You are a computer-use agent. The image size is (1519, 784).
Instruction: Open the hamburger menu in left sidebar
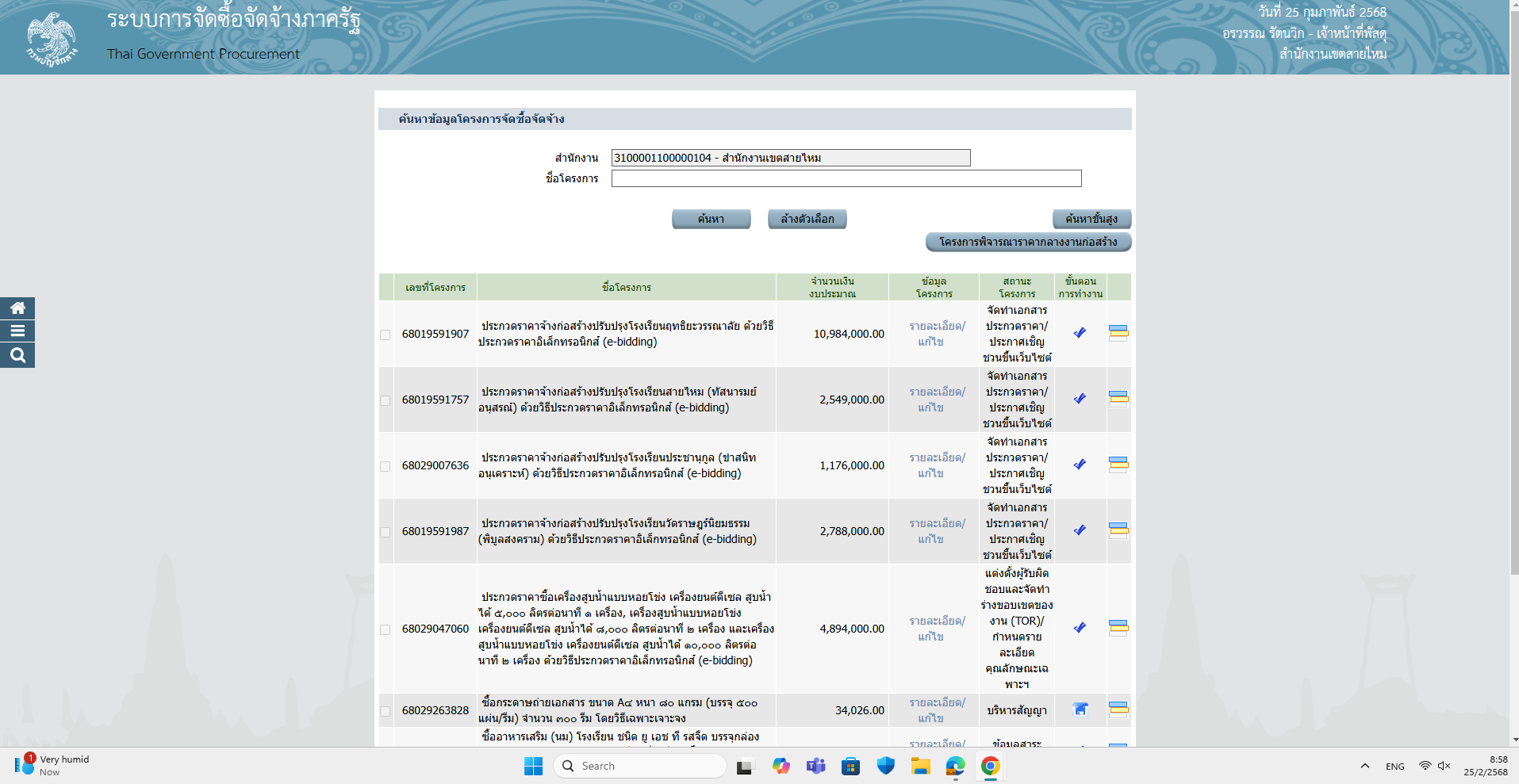17,331
